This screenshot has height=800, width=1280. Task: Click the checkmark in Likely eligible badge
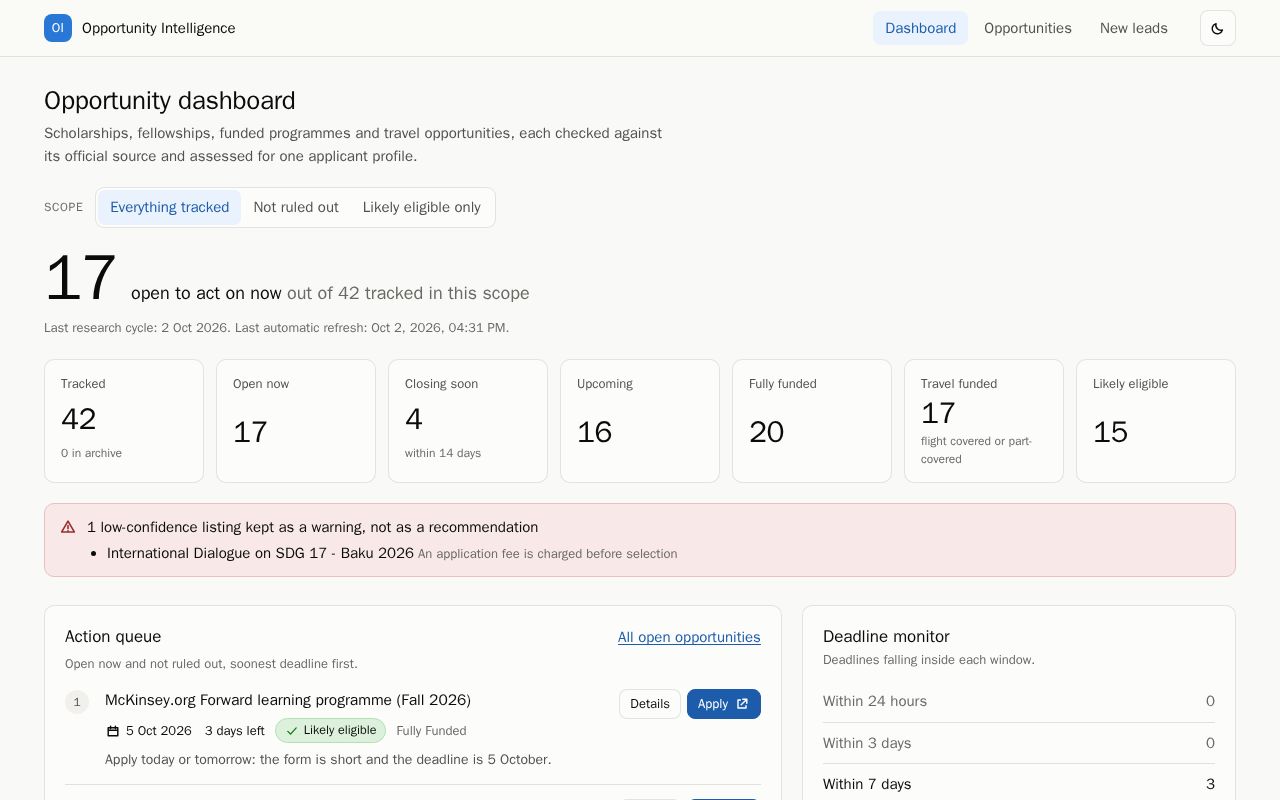pos(292,731)
